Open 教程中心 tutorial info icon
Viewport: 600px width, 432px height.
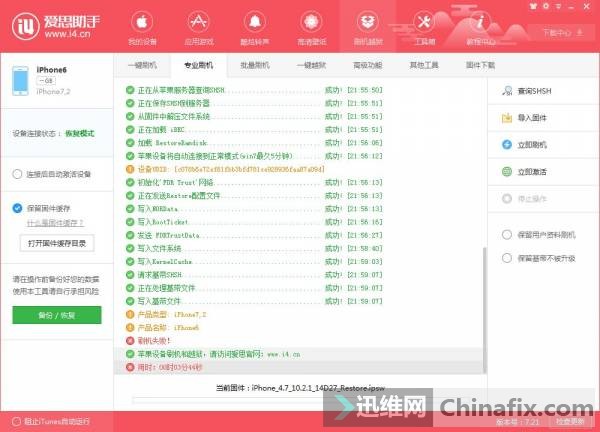[480, 22]
